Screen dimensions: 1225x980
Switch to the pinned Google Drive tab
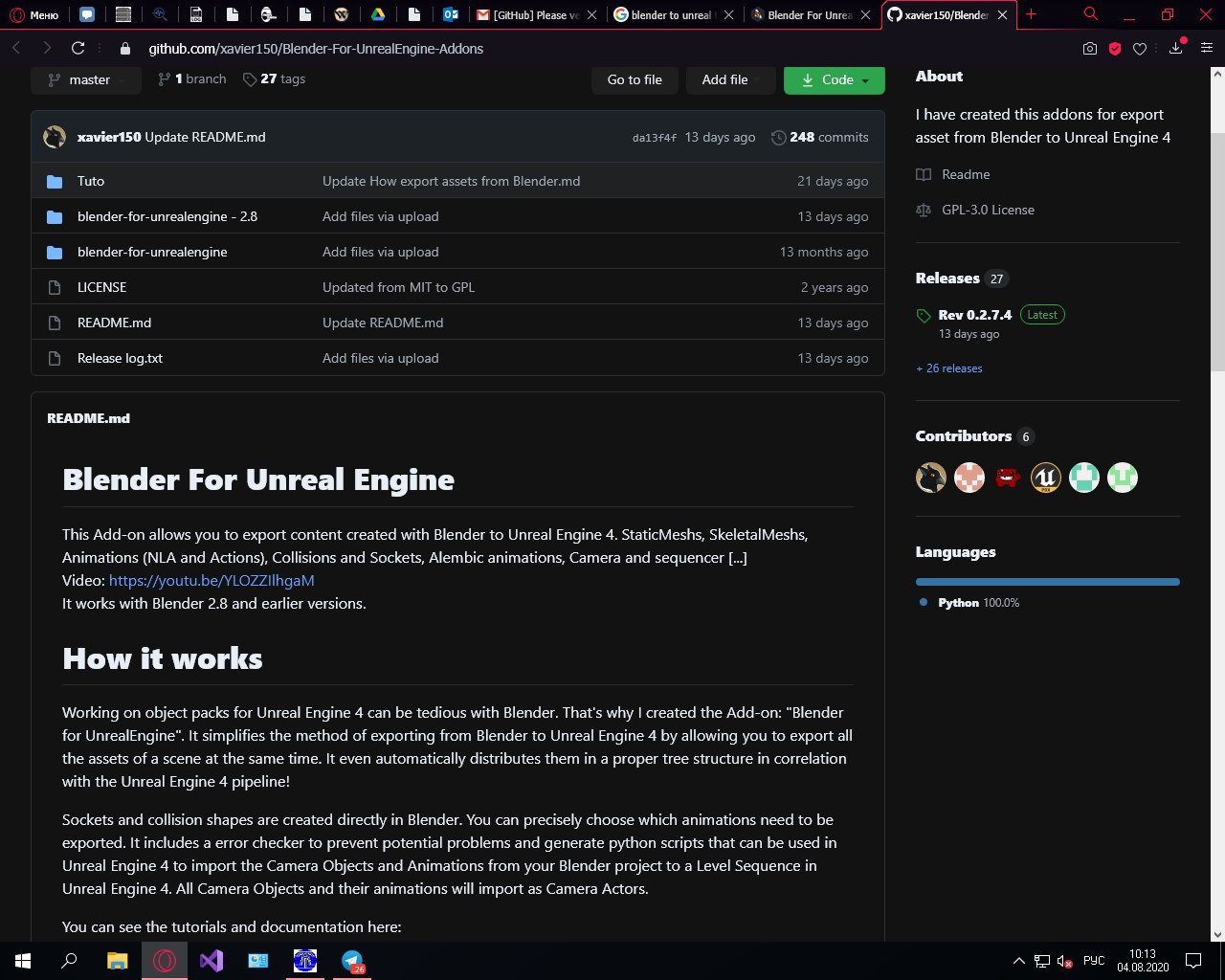(x=378, y=14)
